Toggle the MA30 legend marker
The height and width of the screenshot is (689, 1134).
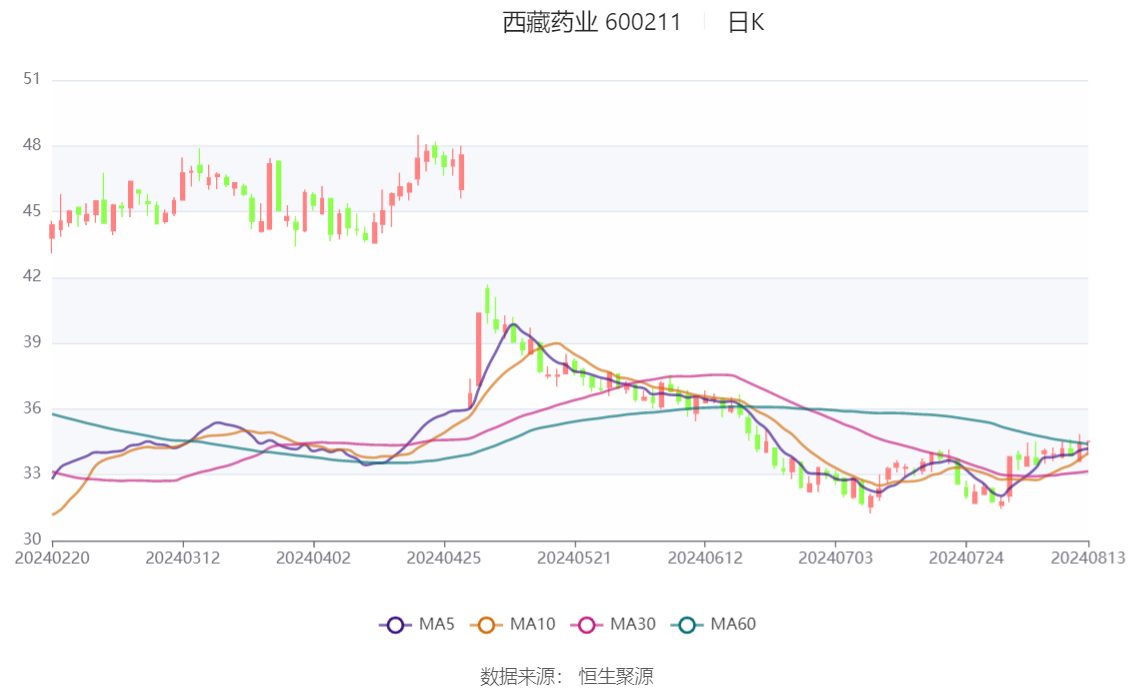pos(587,625)
